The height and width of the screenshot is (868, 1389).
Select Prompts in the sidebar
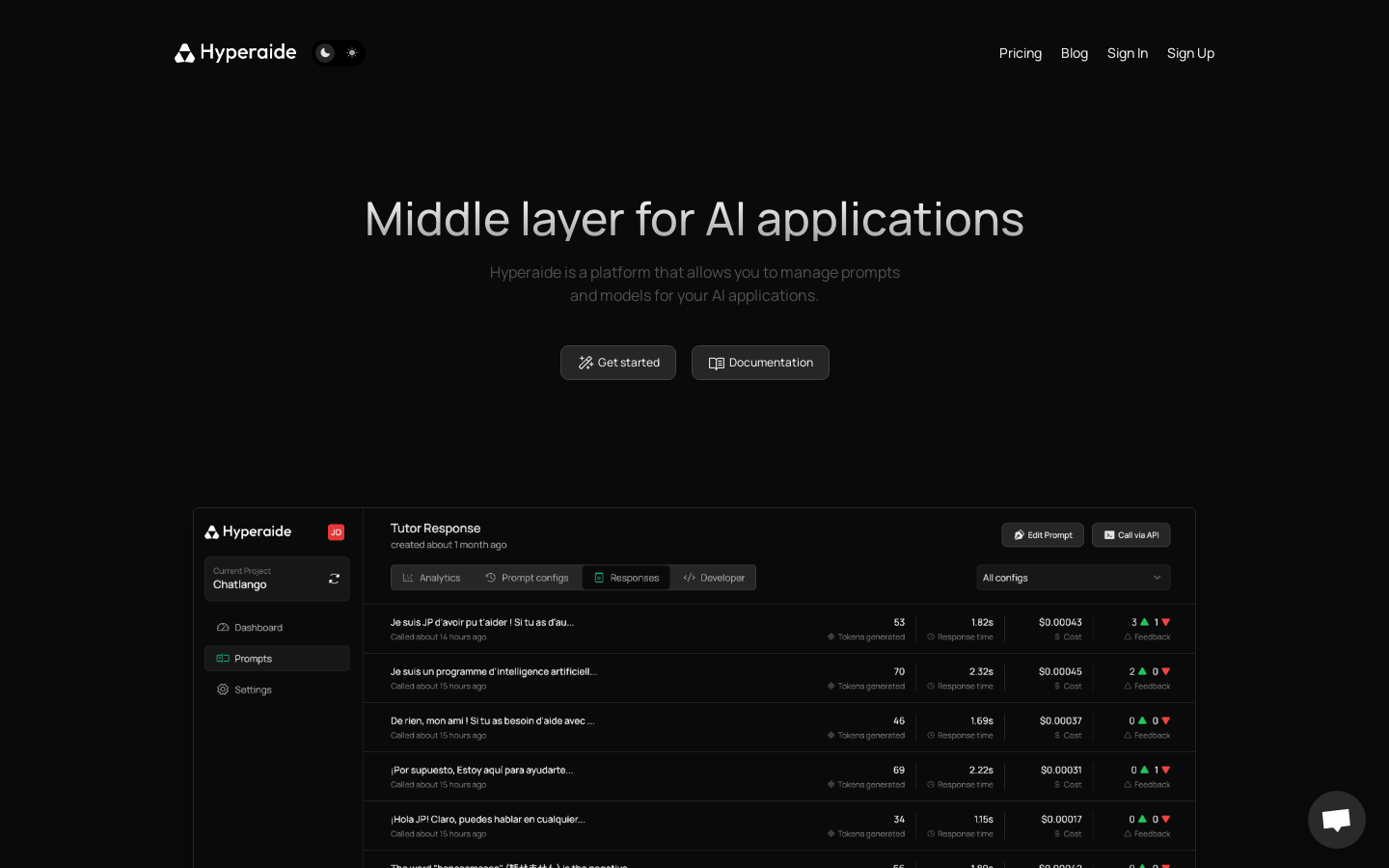click(277, 659)
